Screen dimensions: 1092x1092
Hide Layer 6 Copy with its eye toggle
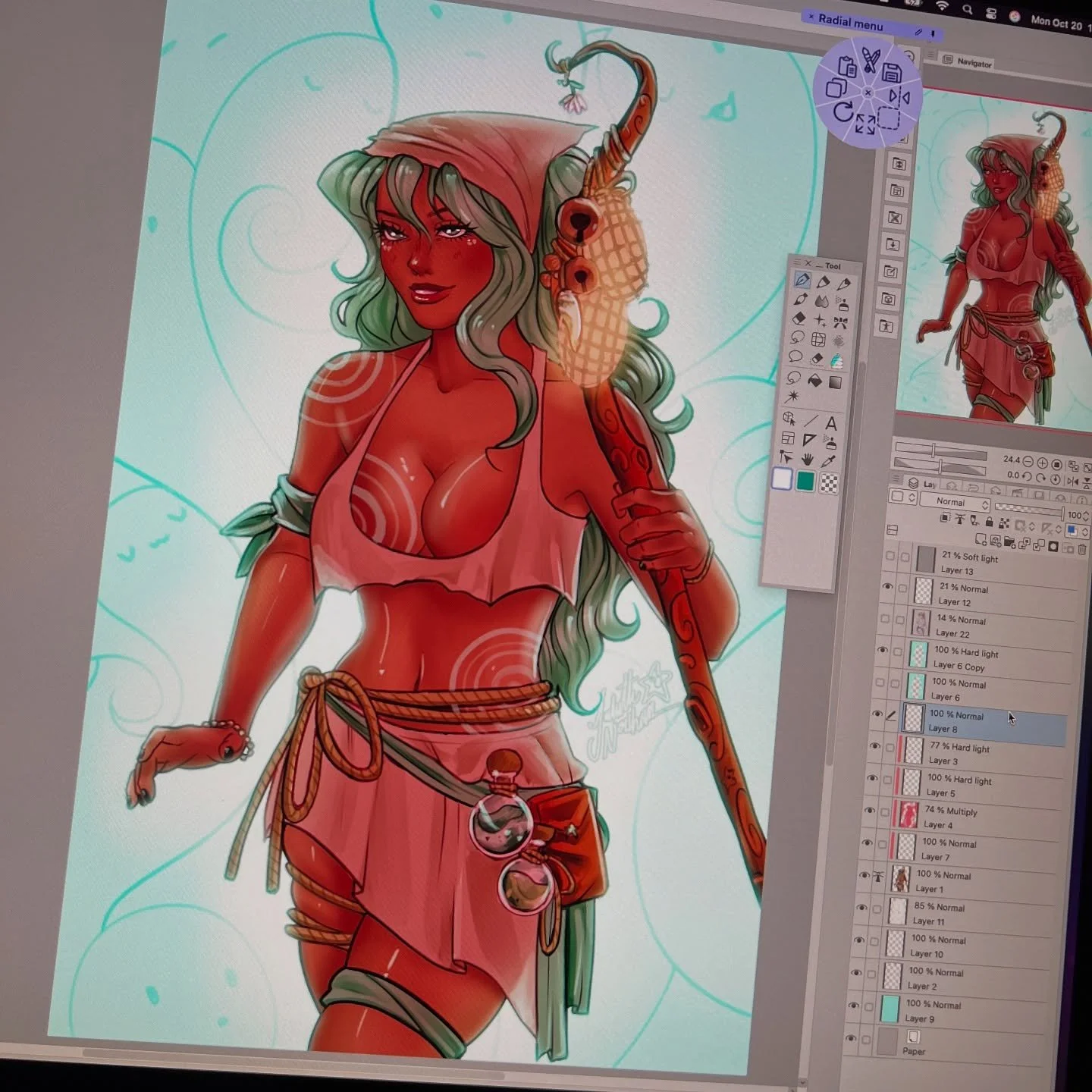click(883, 651)
